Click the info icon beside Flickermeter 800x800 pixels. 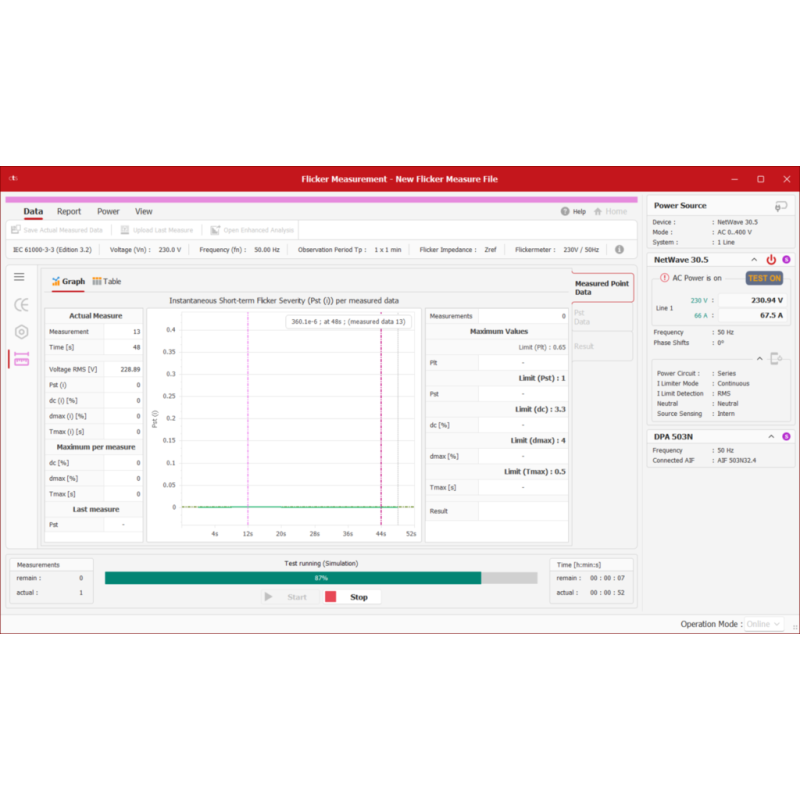619,250
